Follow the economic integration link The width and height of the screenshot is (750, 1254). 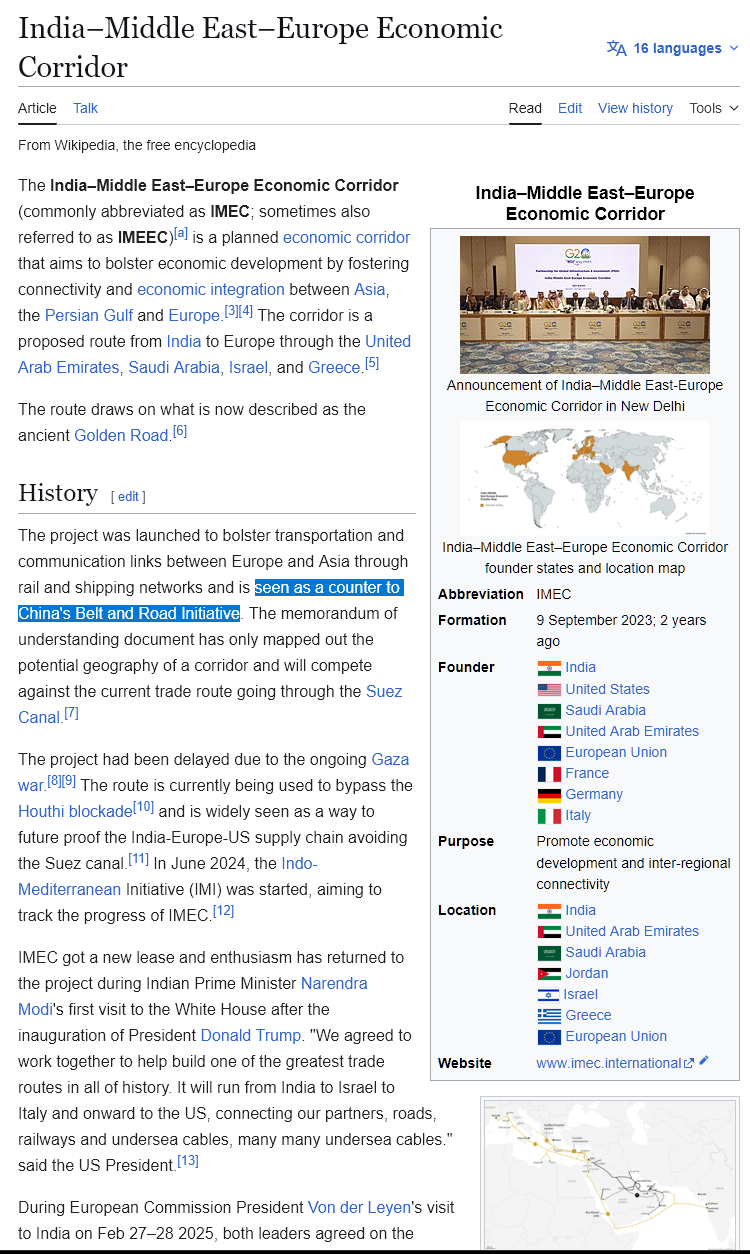pos(211,289)
